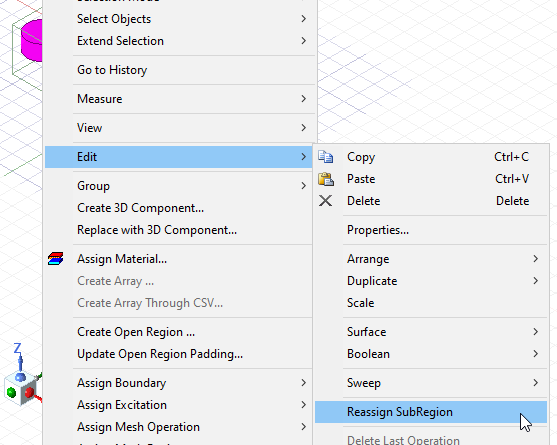Click the Ctrl+C shortcut text

(512, 157)
